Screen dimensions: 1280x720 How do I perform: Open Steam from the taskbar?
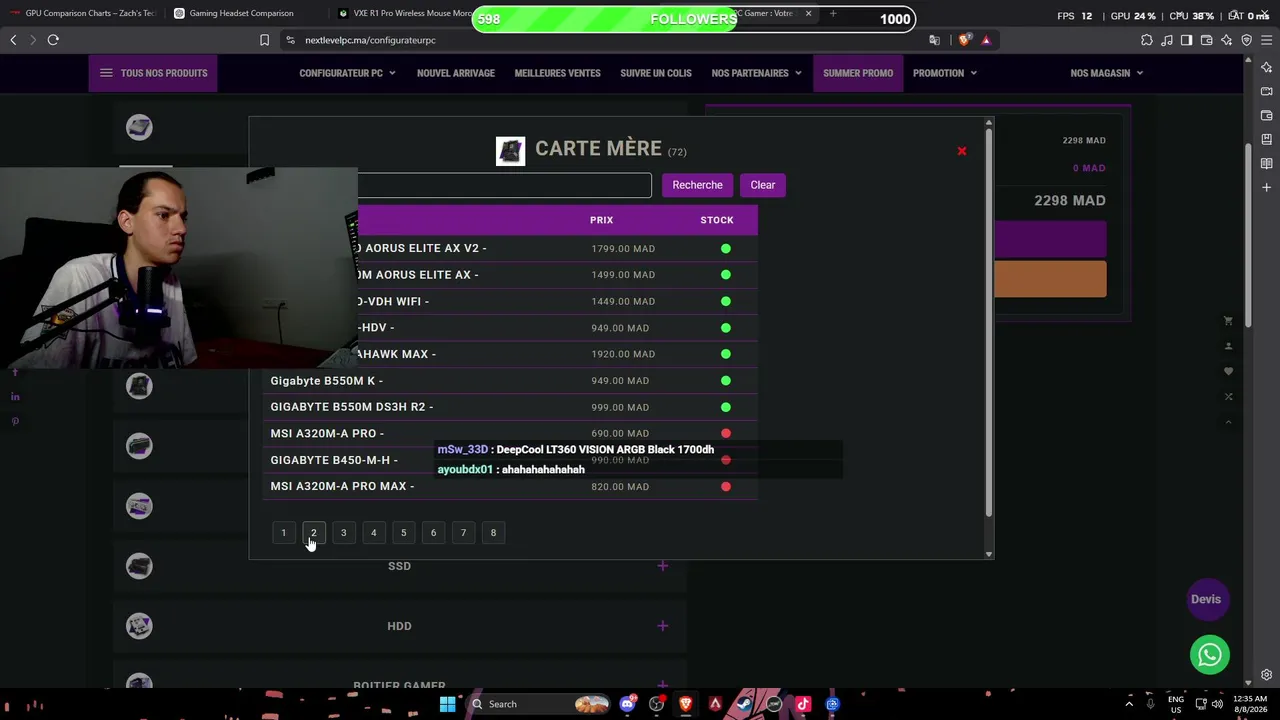[x=744, y=704]
